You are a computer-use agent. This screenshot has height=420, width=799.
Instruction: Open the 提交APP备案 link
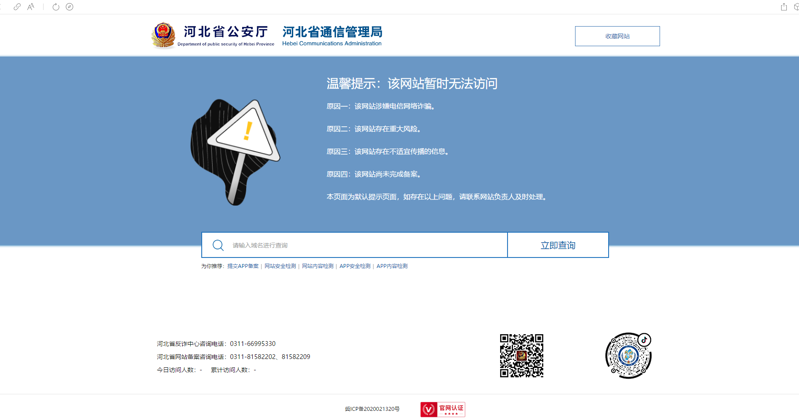[243, 266]
